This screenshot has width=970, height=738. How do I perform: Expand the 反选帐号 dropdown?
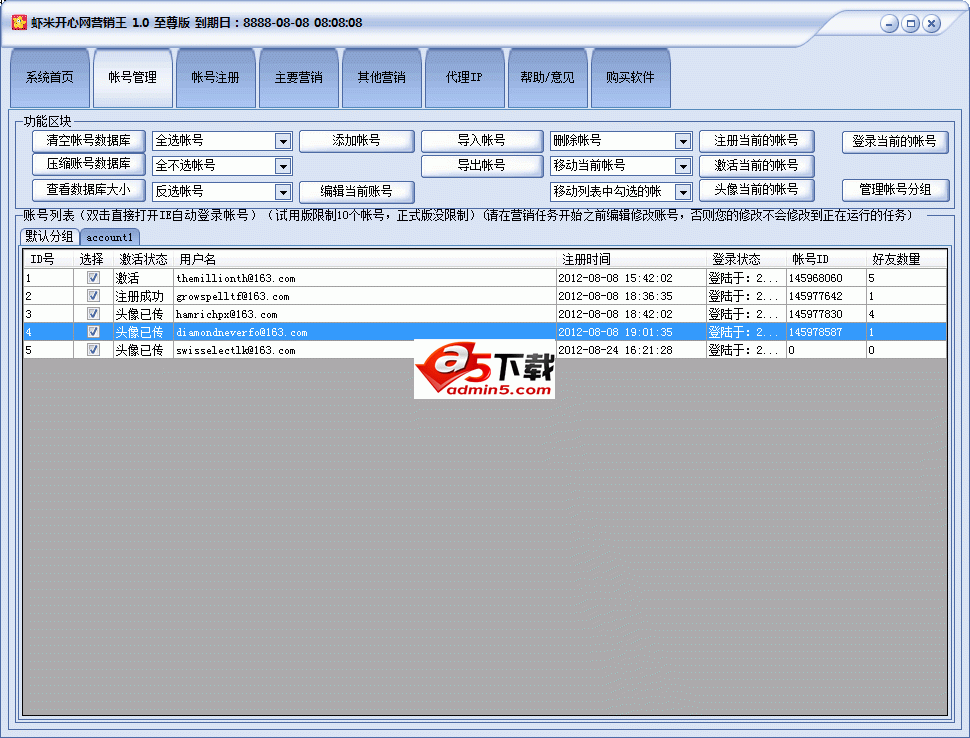click(283, 192)
